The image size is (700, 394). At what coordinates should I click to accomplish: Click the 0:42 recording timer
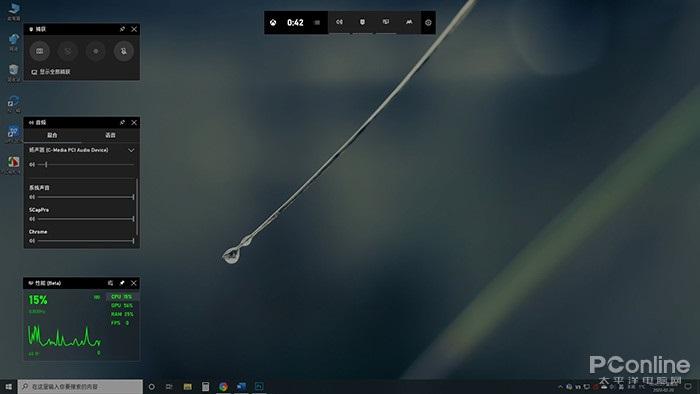pyautogui.click(x=295, y=23)
